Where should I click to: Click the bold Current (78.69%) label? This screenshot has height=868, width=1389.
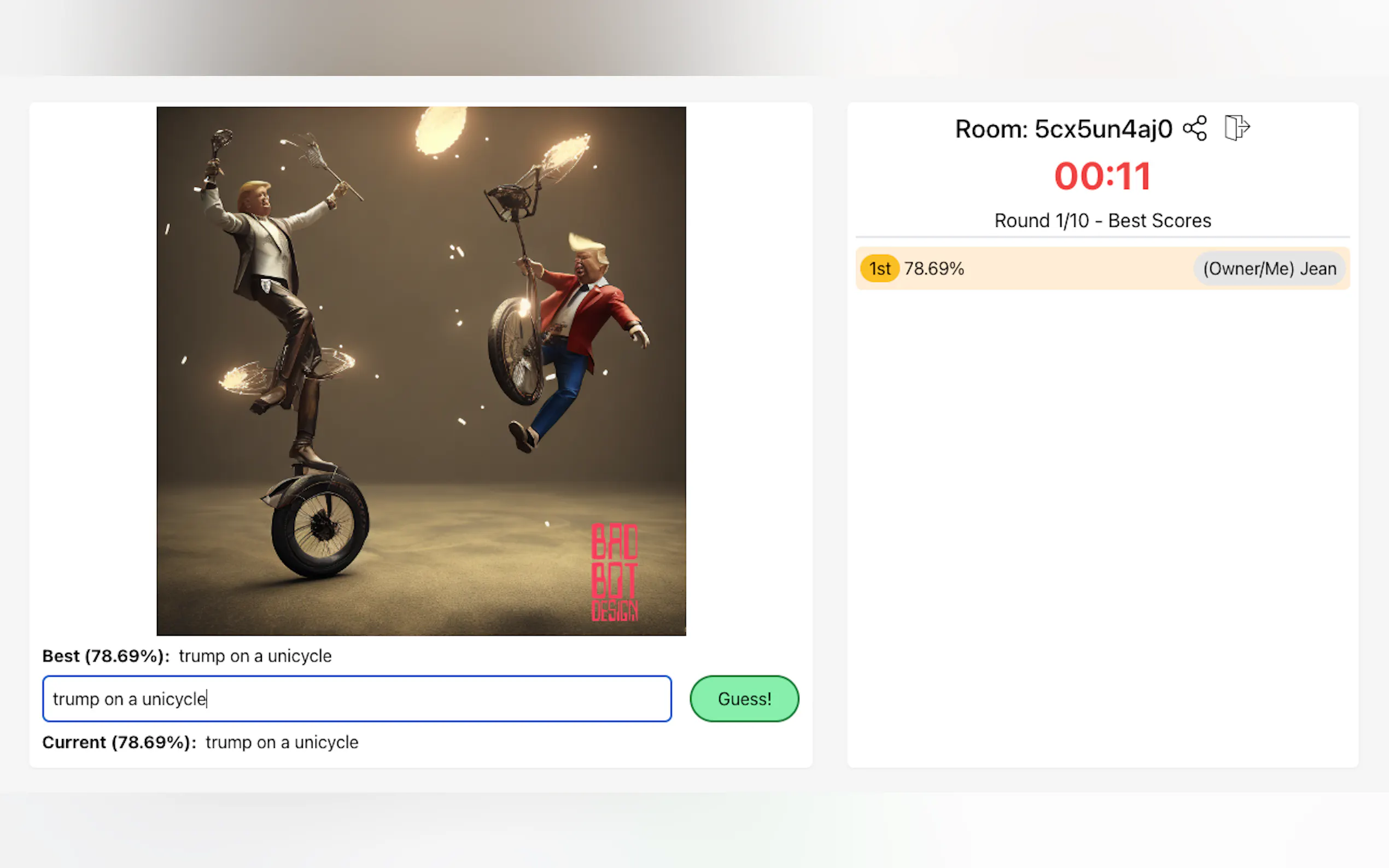119,742
